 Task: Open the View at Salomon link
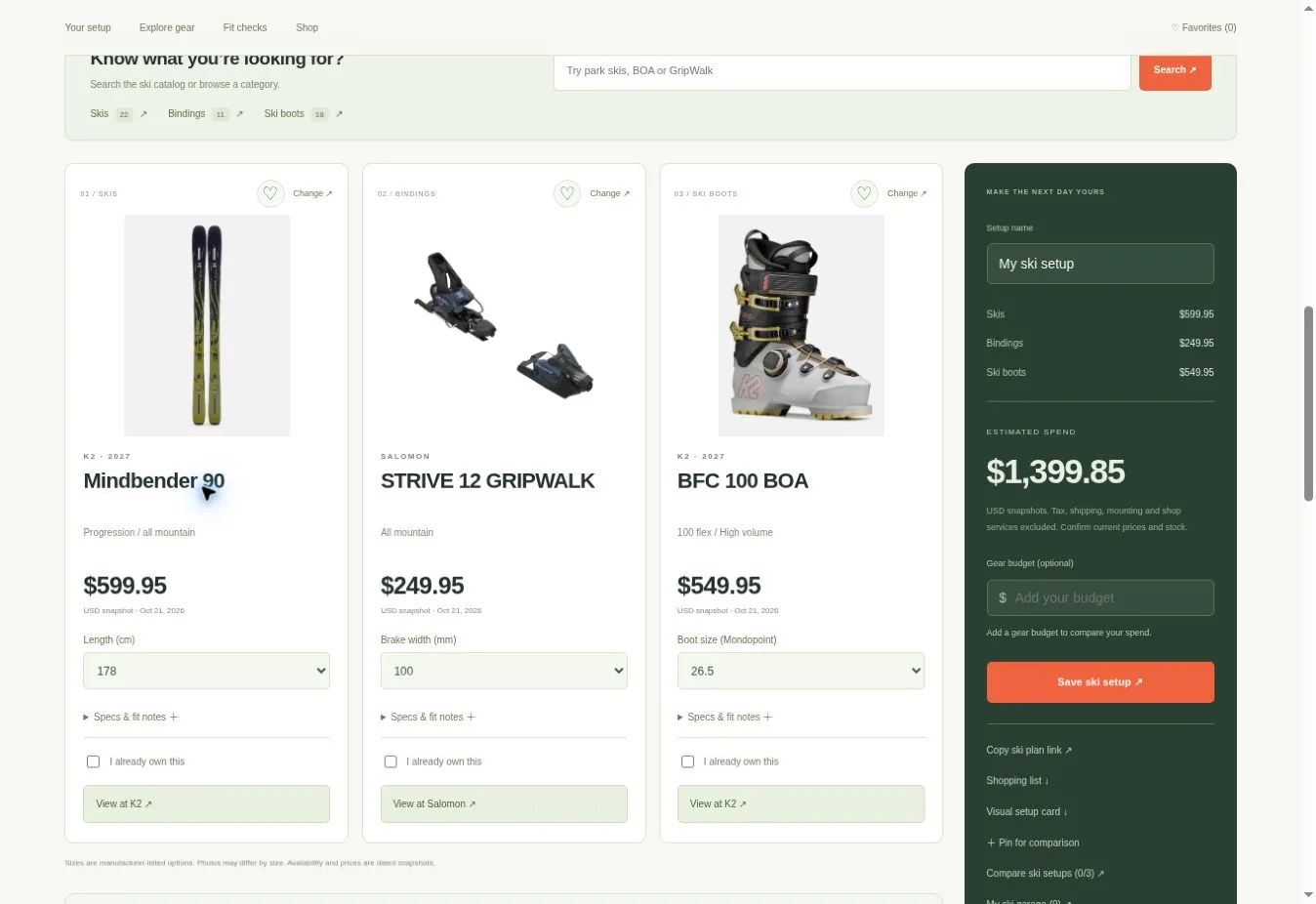tap(504, 804)
